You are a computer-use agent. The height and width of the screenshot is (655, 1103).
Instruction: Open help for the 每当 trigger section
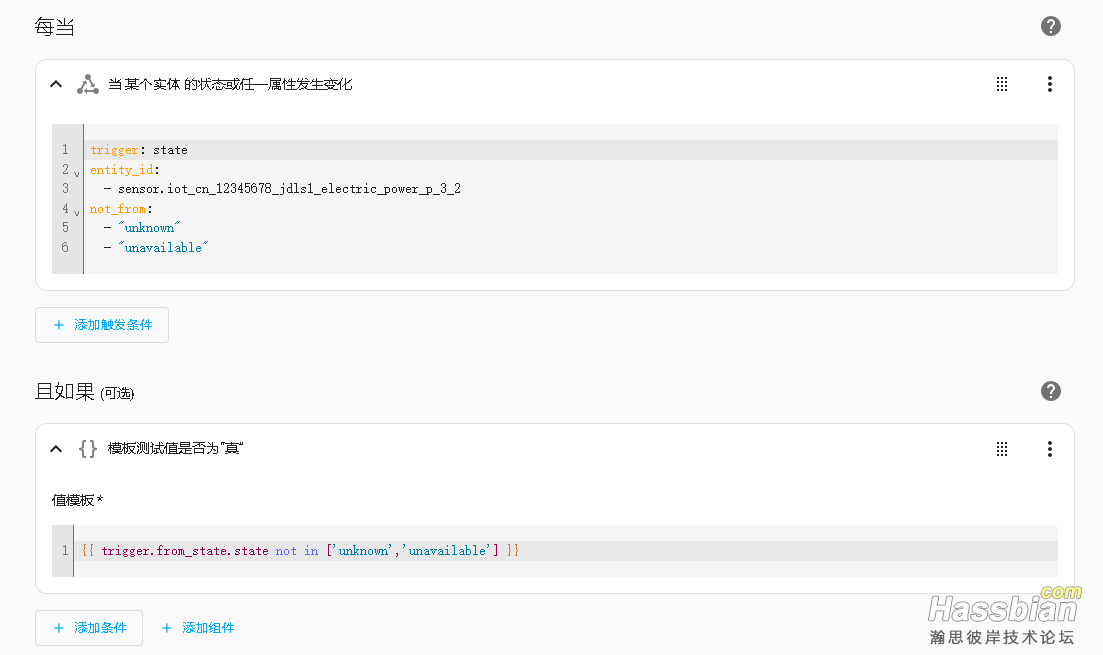click(1050, 26)
